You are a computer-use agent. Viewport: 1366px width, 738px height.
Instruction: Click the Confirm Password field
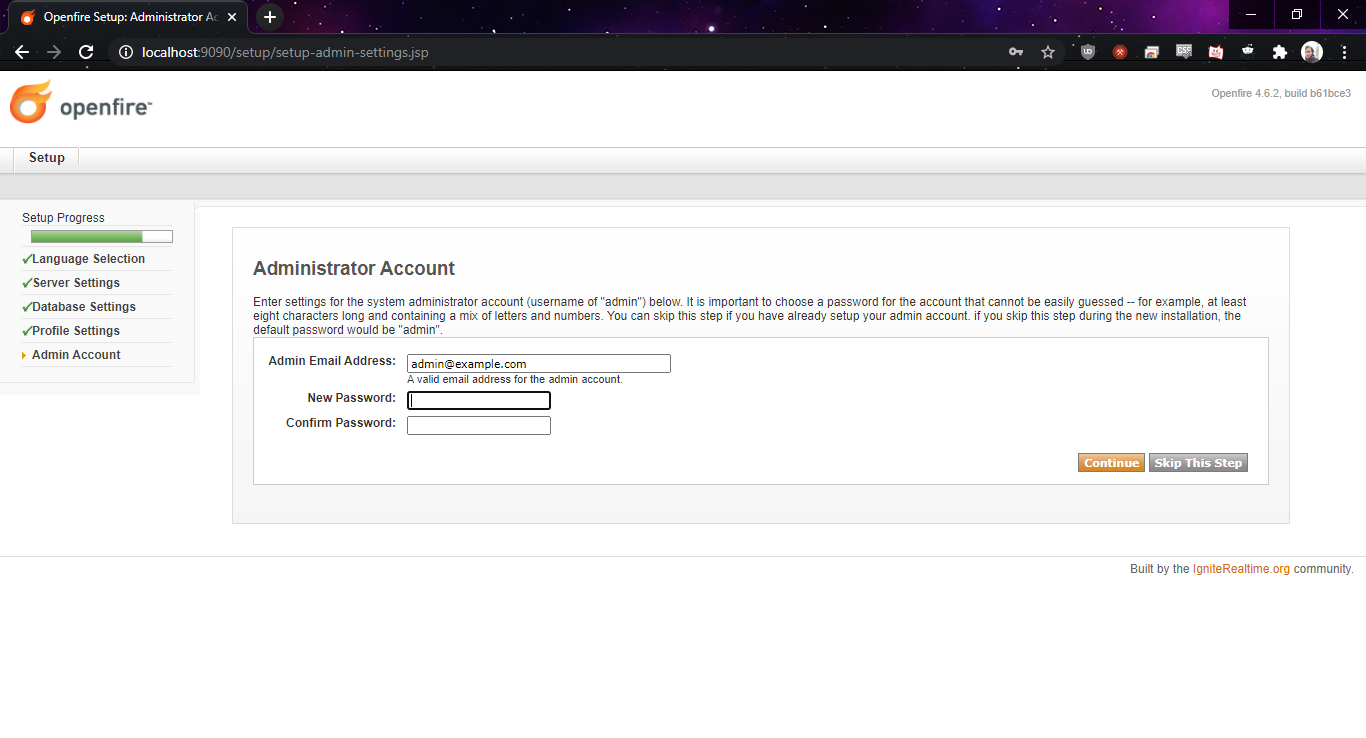click(479, 425)
